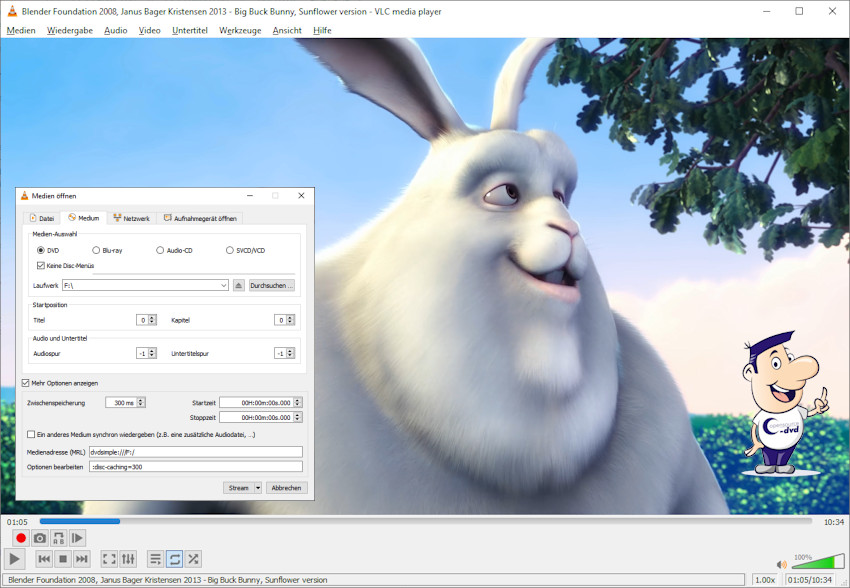Uncheck Keine Disc-Menüs checkbox
This screenshot has width=850, height=588.
tap(41, 265)
